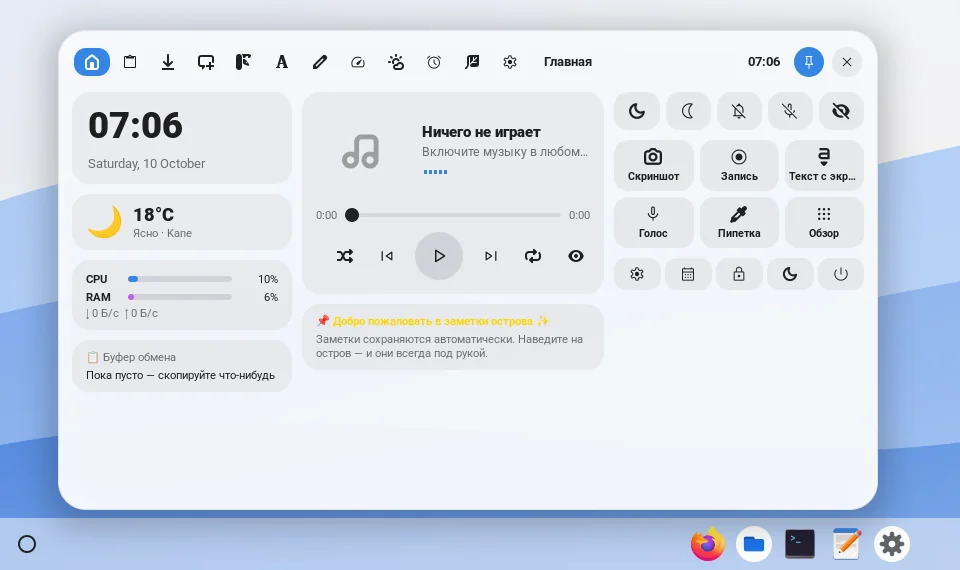Screen dimensions: 960x570
Task: Lock the screen with padlock button
Action: point(739,274)
